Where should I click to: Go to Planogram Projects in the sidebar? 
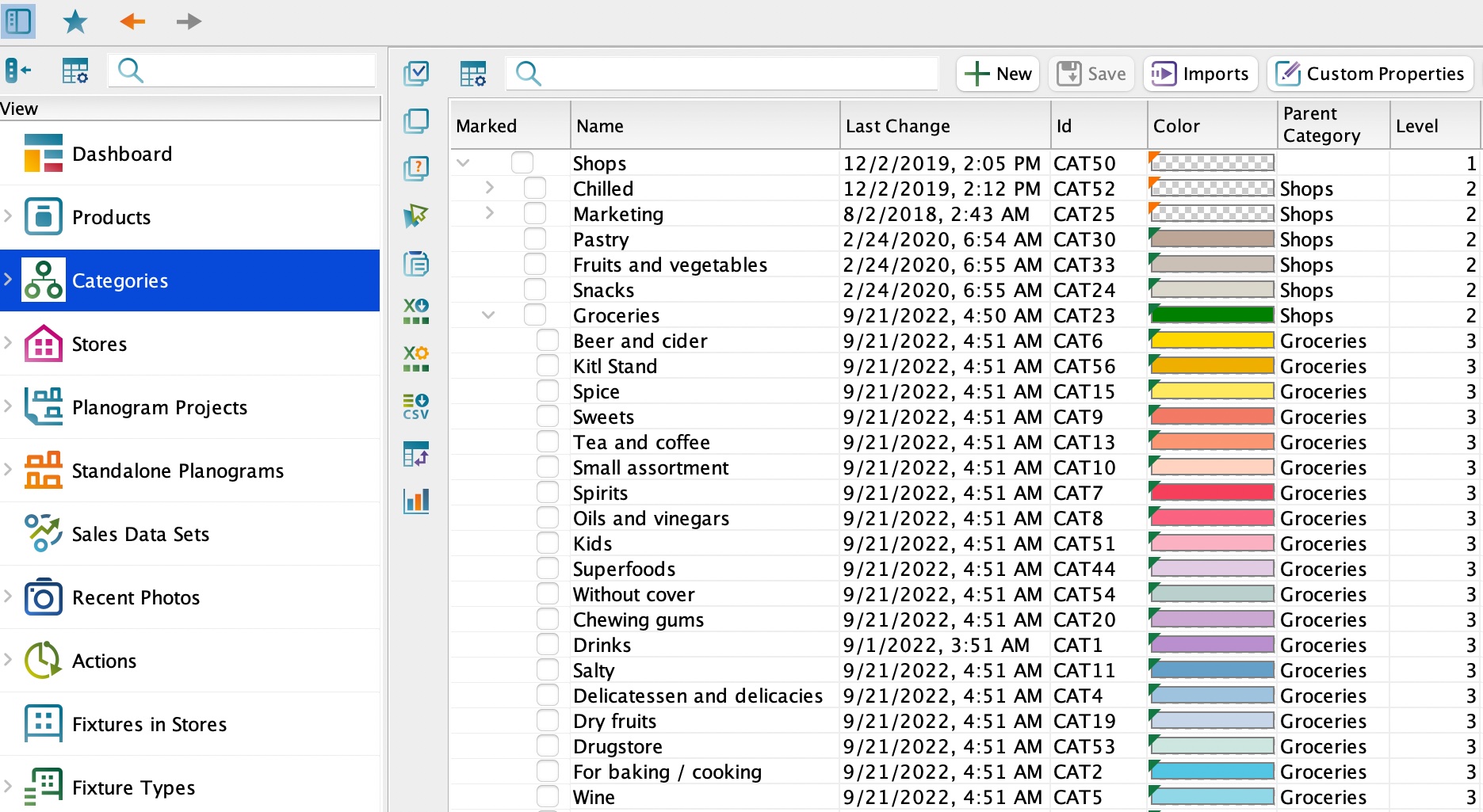159,407
